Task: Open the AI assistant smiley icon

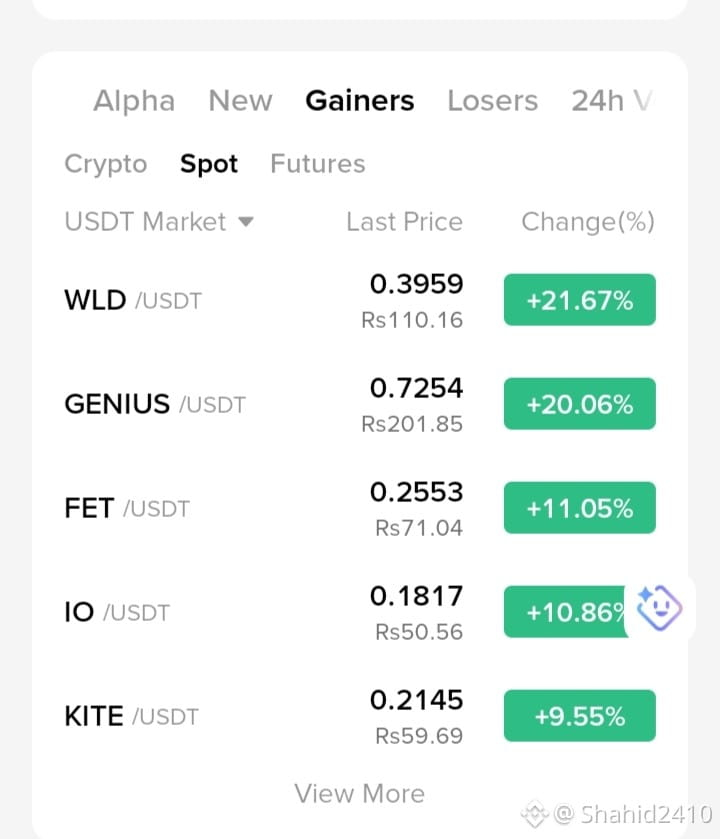Action: 658,608
